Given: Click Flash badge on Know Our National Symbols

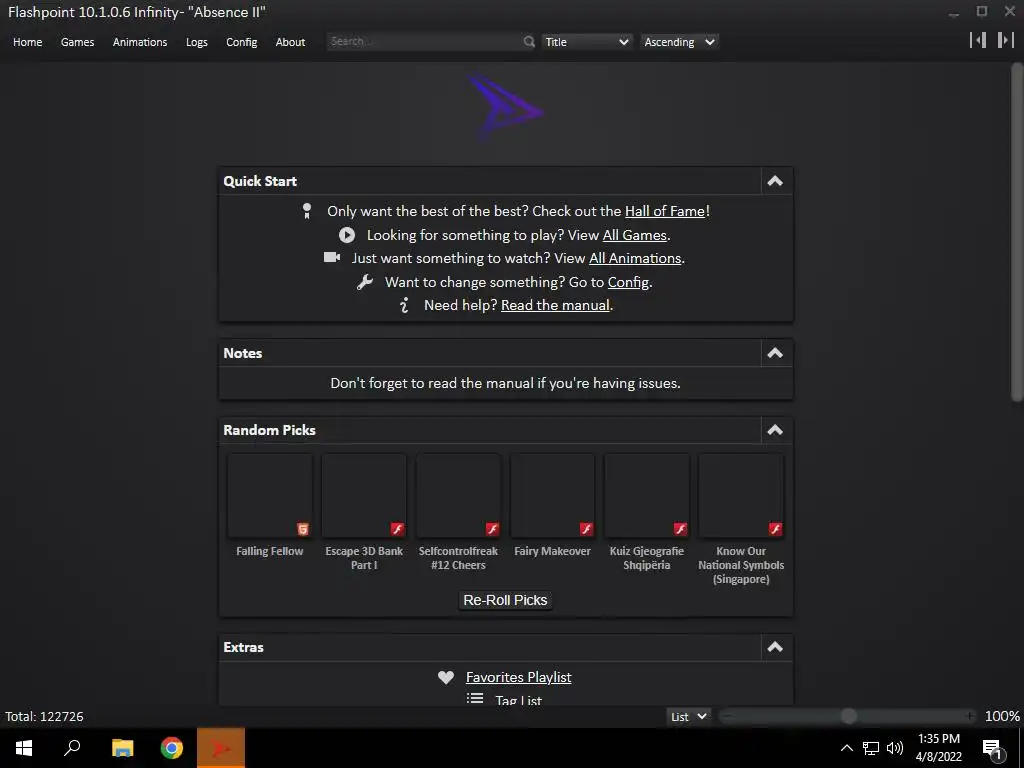Looking at the screenshot, I should [x=775, y=529].
